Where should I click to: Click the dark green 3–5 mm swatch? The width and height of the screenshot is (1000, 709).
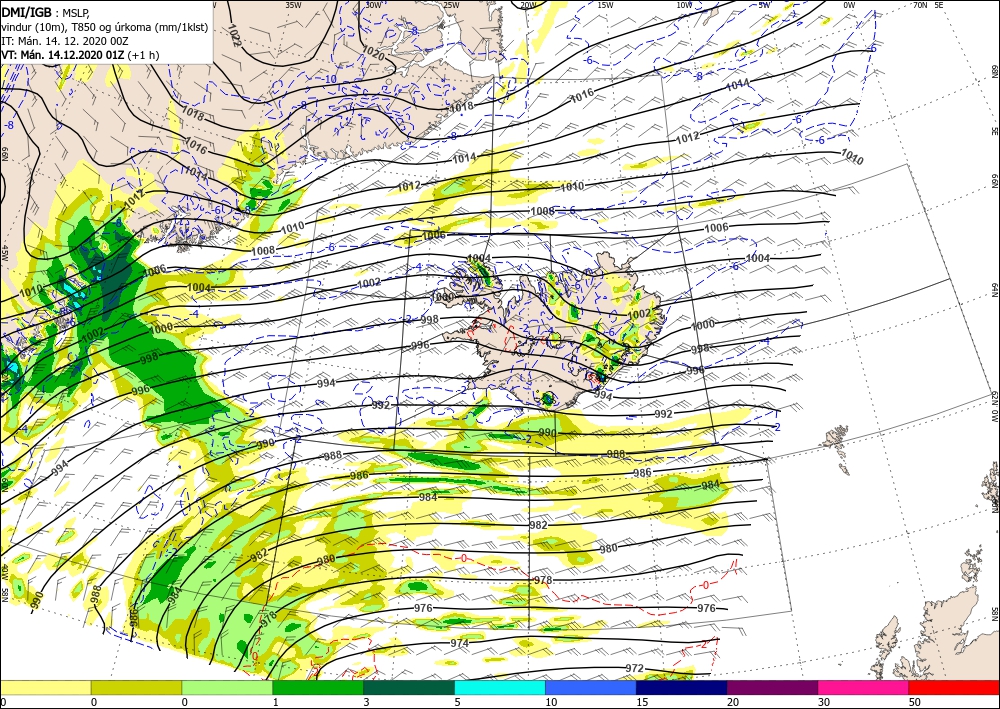(x=409, y=687)
